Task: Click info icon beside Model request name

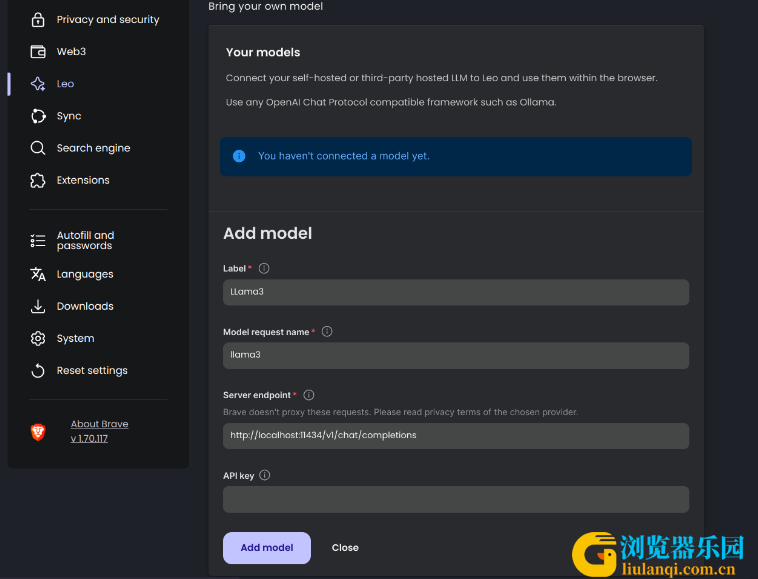Action: tap(327, 332)
